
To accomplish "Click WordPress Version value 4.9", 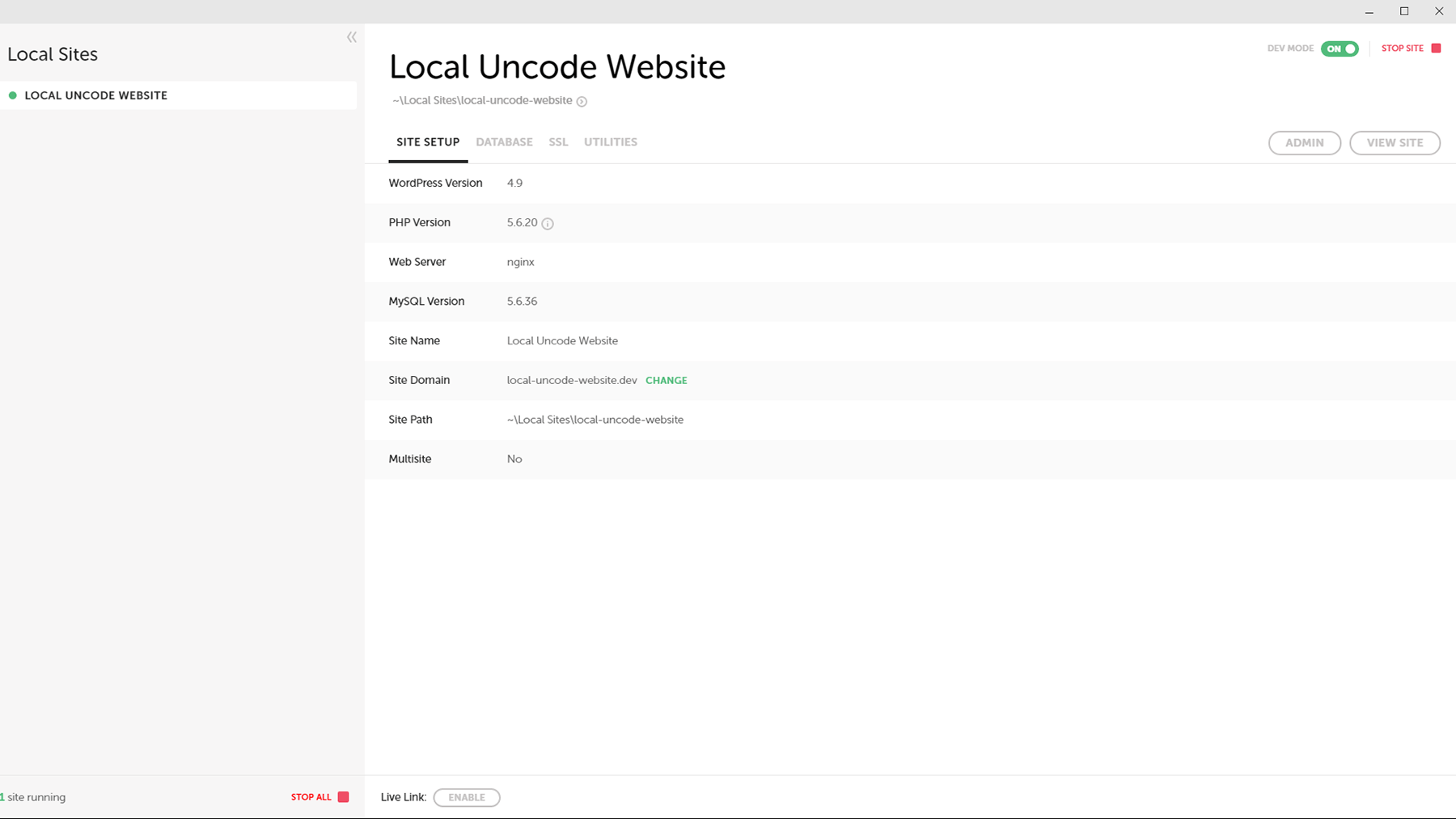I will 514,184.
